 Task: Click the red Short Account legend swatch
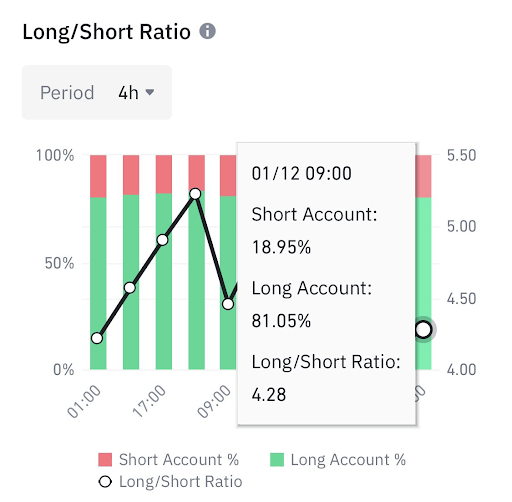pos(105,459)
